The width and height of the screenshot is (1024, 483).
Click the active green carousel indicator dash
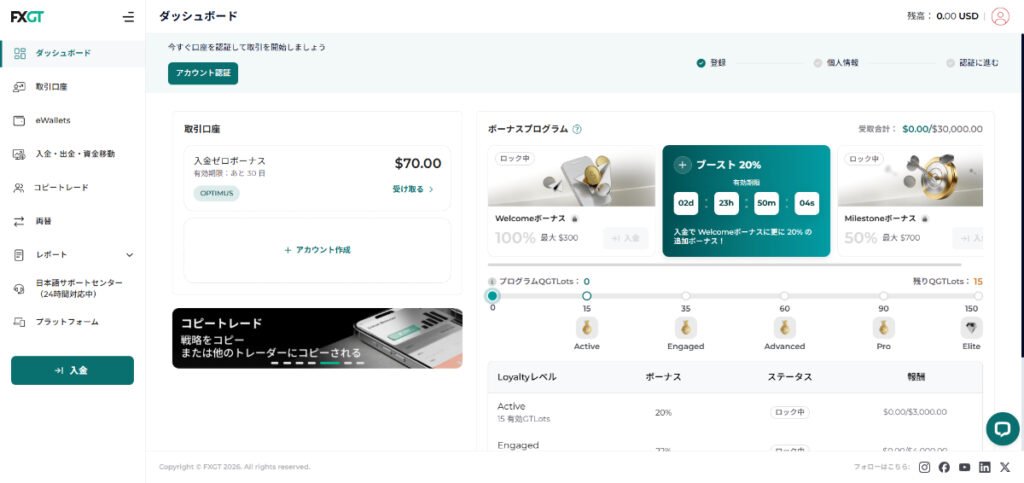point(329,363)
